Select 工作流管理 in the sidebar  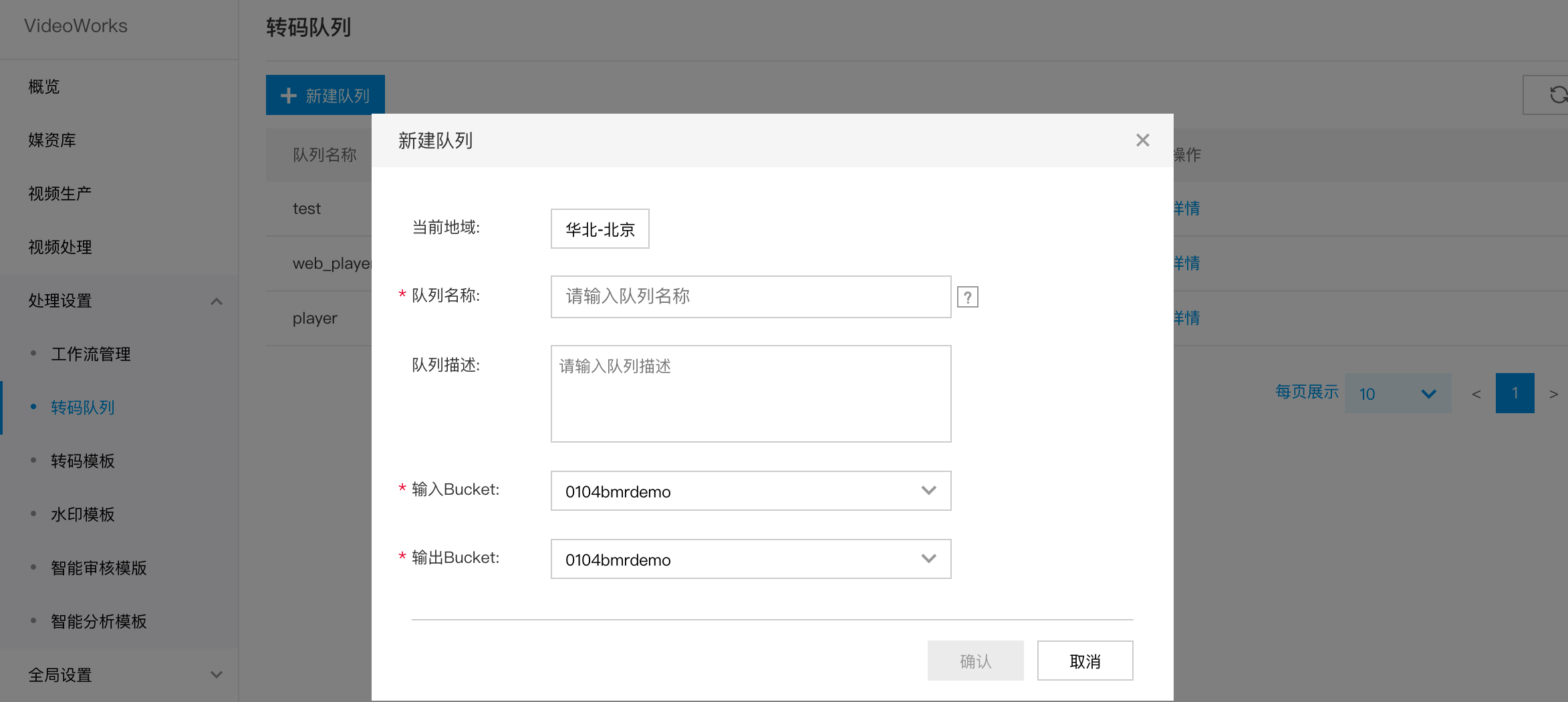[x=91, y=354]
